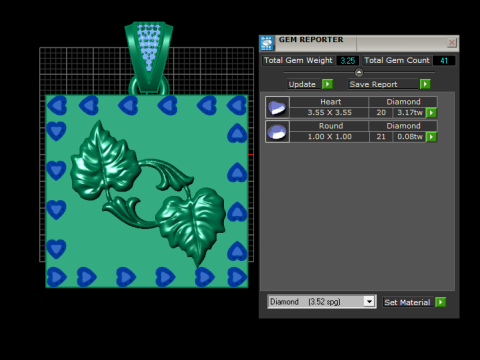Select the Heart gem thumbnail
Image resolution: width=480 pixels, height=360 pixels.
pos(277,107)
